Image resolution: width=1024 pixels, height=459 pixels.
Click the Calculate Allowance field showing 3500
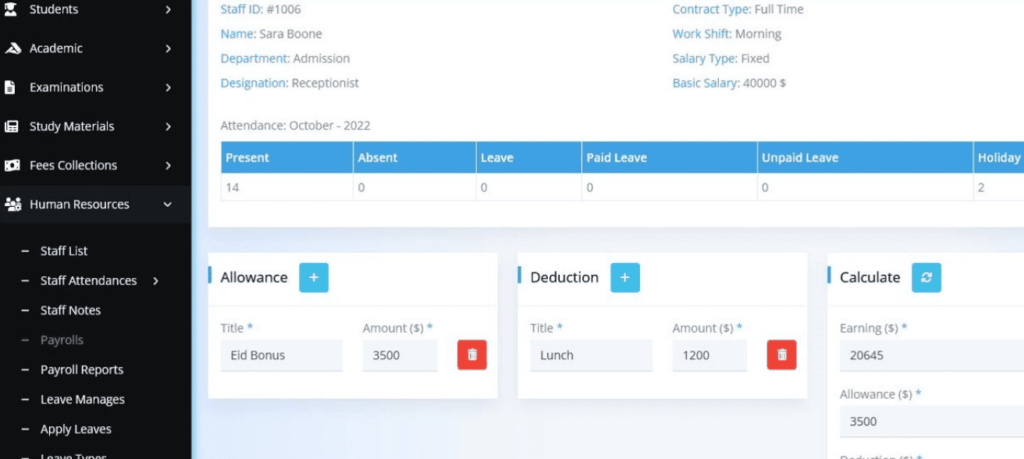pos(932,421)
